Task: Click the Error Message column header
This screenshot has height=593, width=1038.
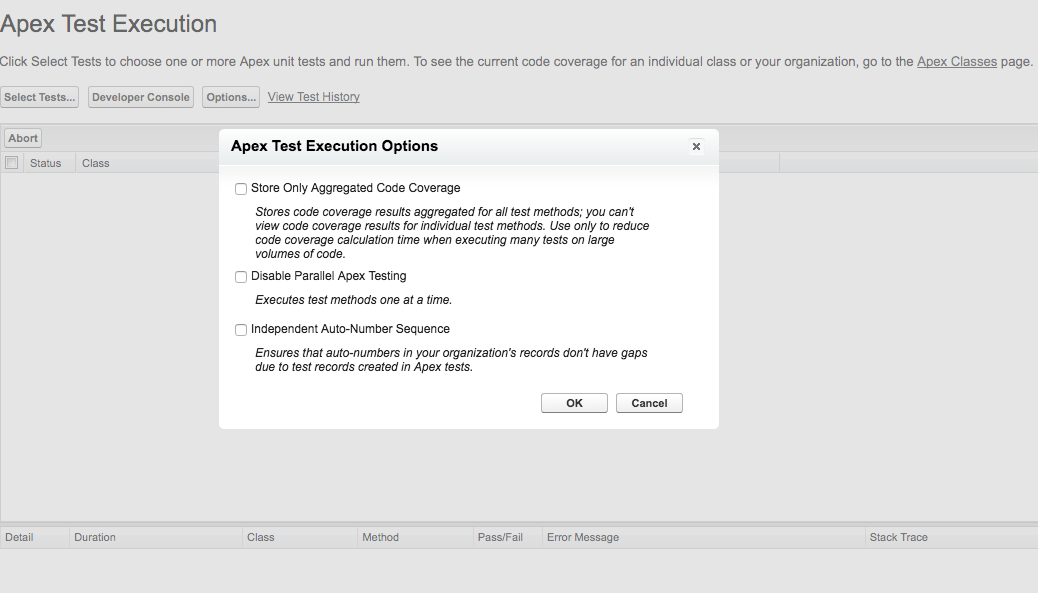Action: click(583, 537)
